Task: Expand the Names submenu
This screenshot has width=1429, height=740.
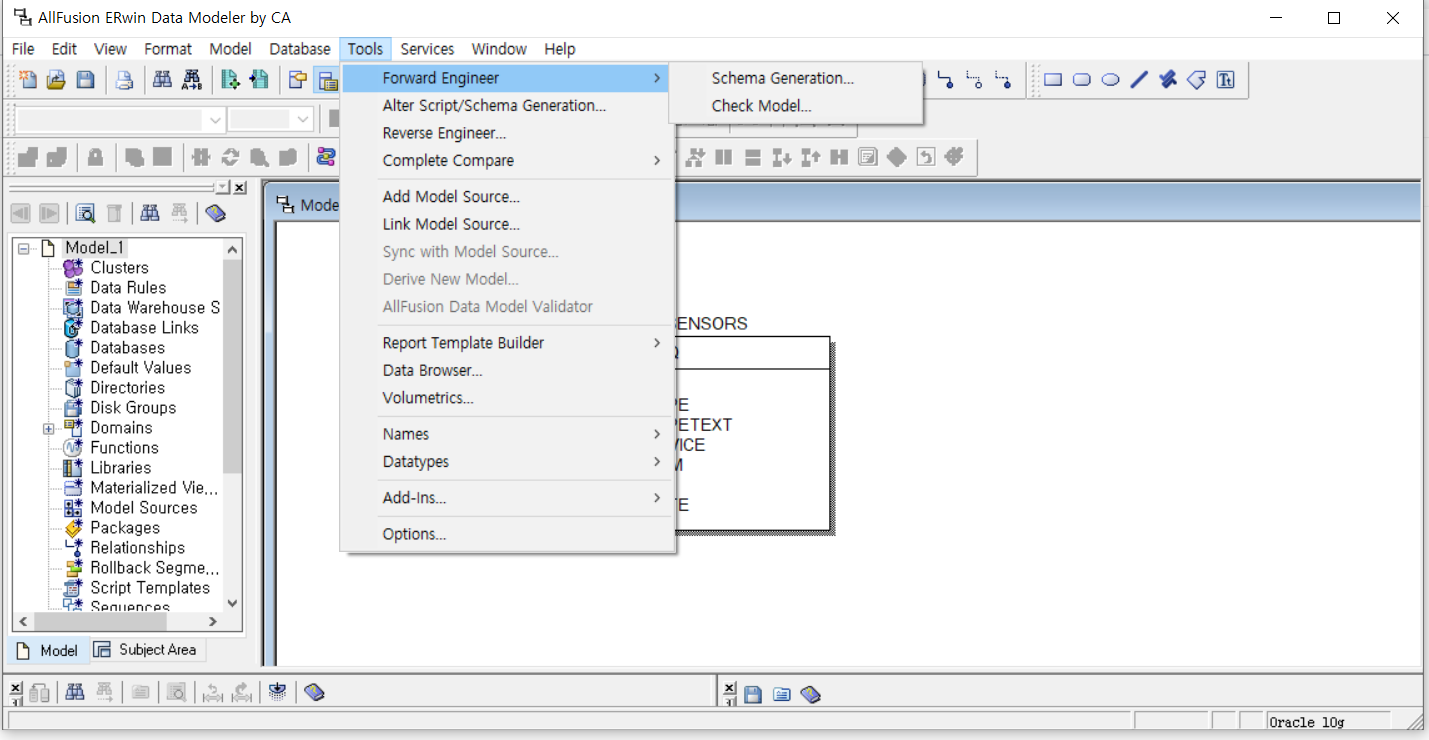Action: point(657,434)
